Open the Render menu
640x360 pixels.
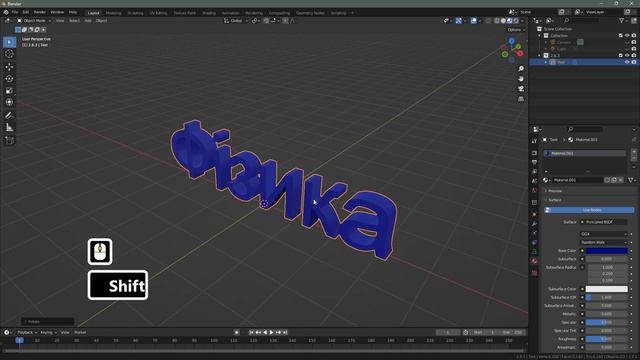[40, 12]
